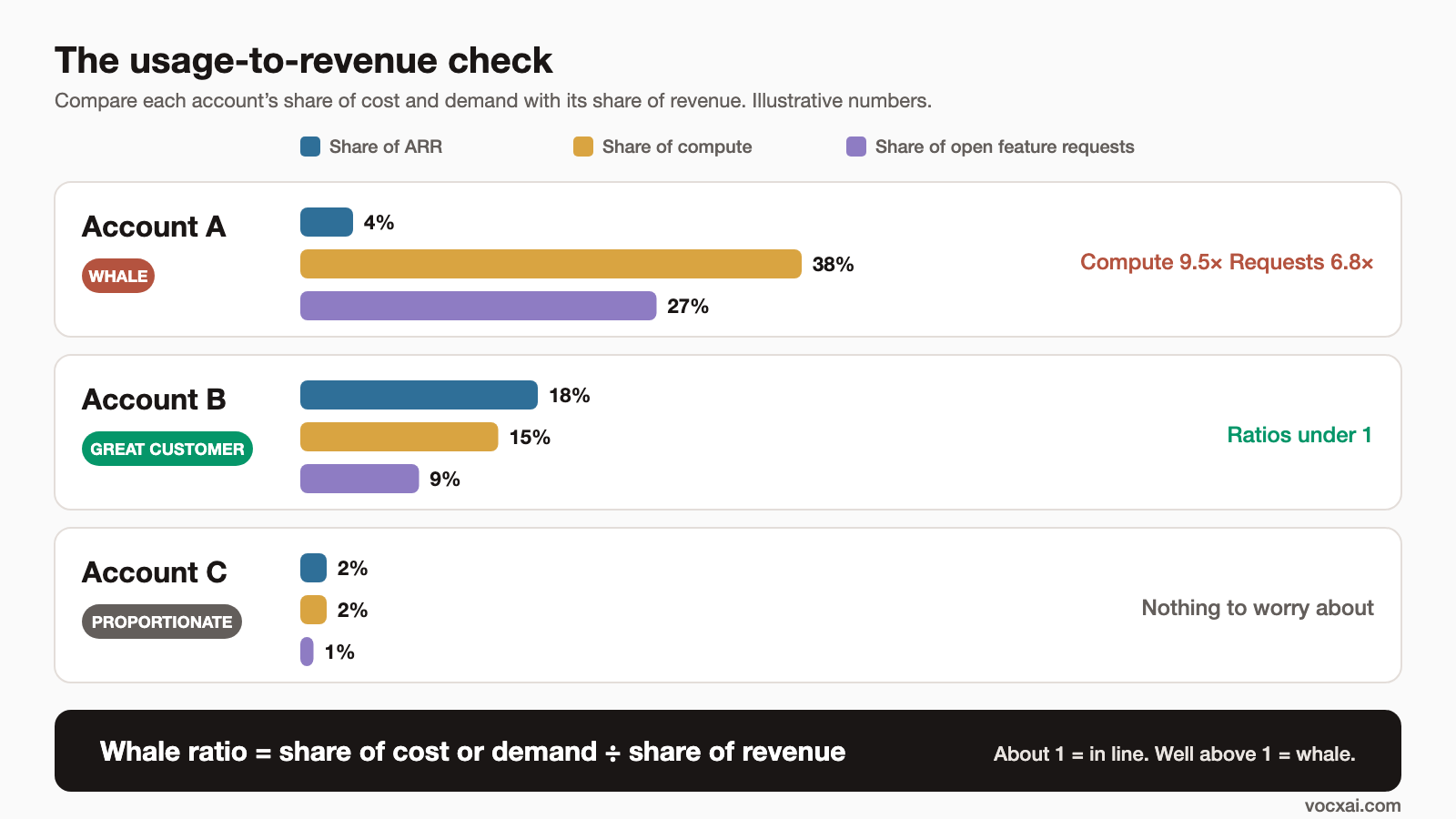This screenshot has width=1456, height=819.
Task: Select the GREAT CUSTOMER badge
Action: click(x=167, y=449)
